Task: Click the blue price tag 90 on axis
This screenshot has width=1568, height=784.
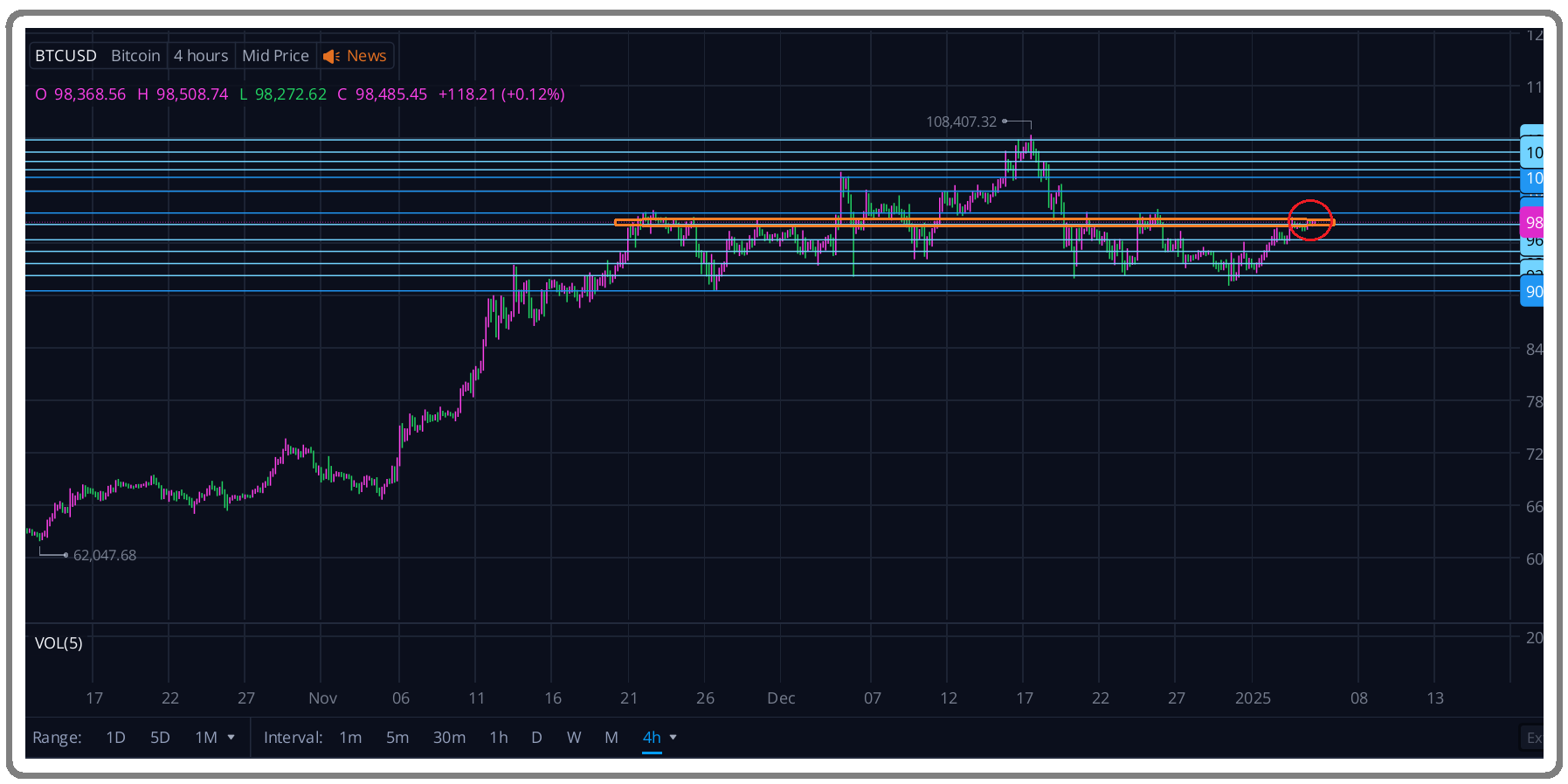Action: click(1532, 292)
